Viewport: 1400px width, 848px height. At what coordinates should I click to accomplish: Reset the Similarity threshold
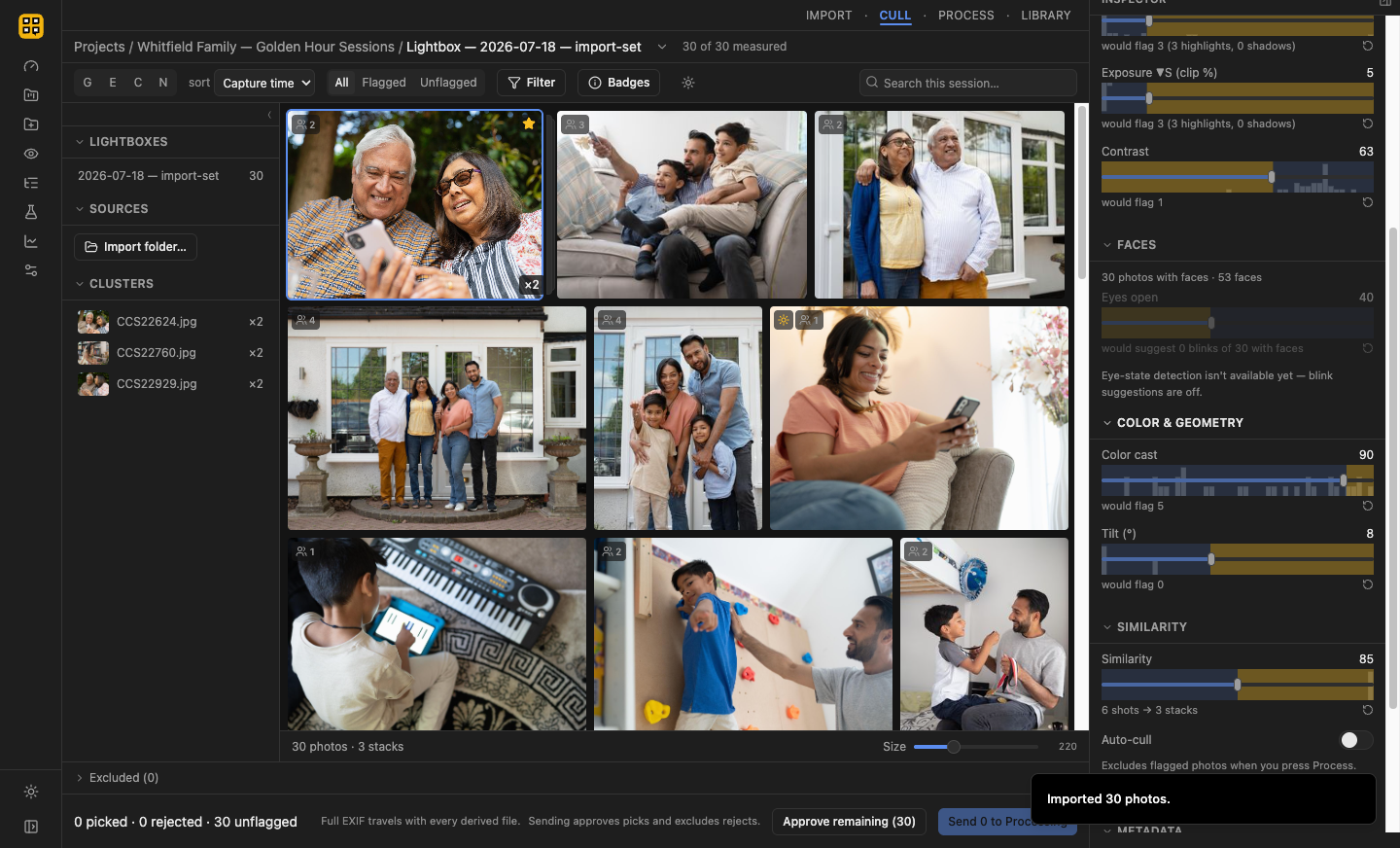(x=1367, y=710)
